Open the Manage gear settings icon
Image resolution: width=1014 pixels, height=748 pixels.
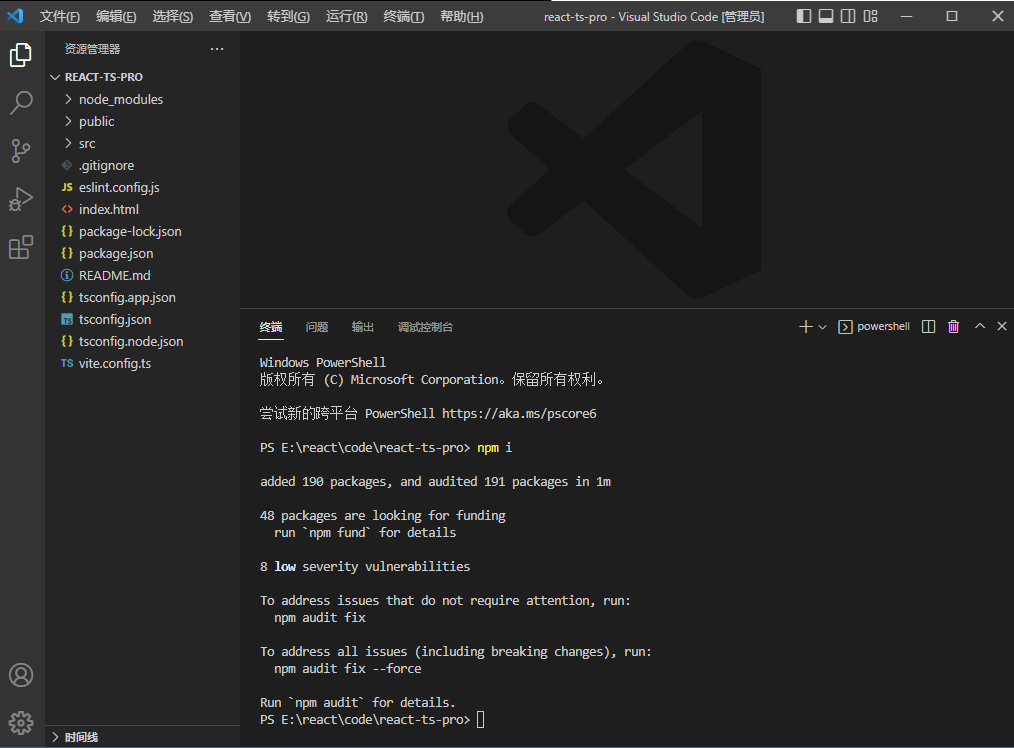pos(21,723)
